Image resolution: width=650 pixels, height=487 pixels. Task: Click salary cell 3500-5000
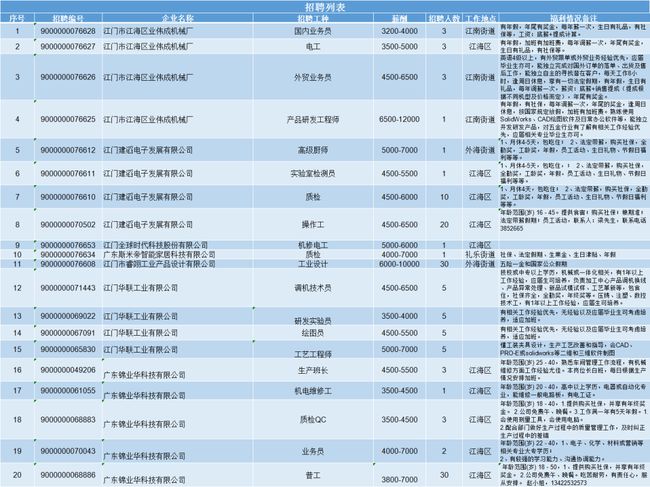[400, 46]
